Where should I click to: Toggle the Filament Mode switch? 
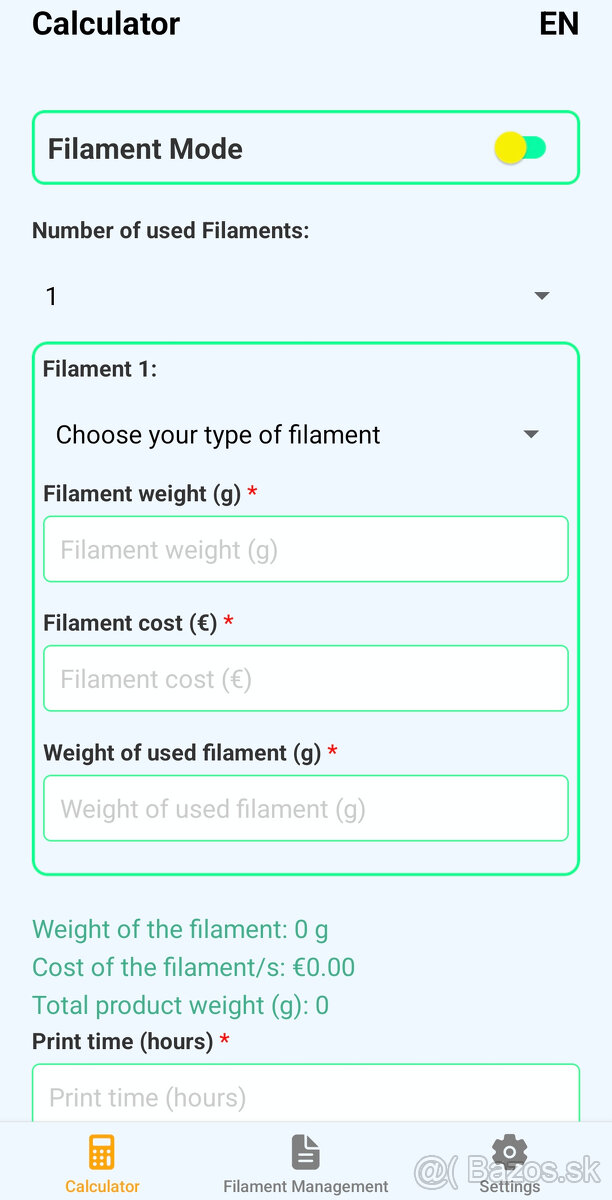(520, 149)
